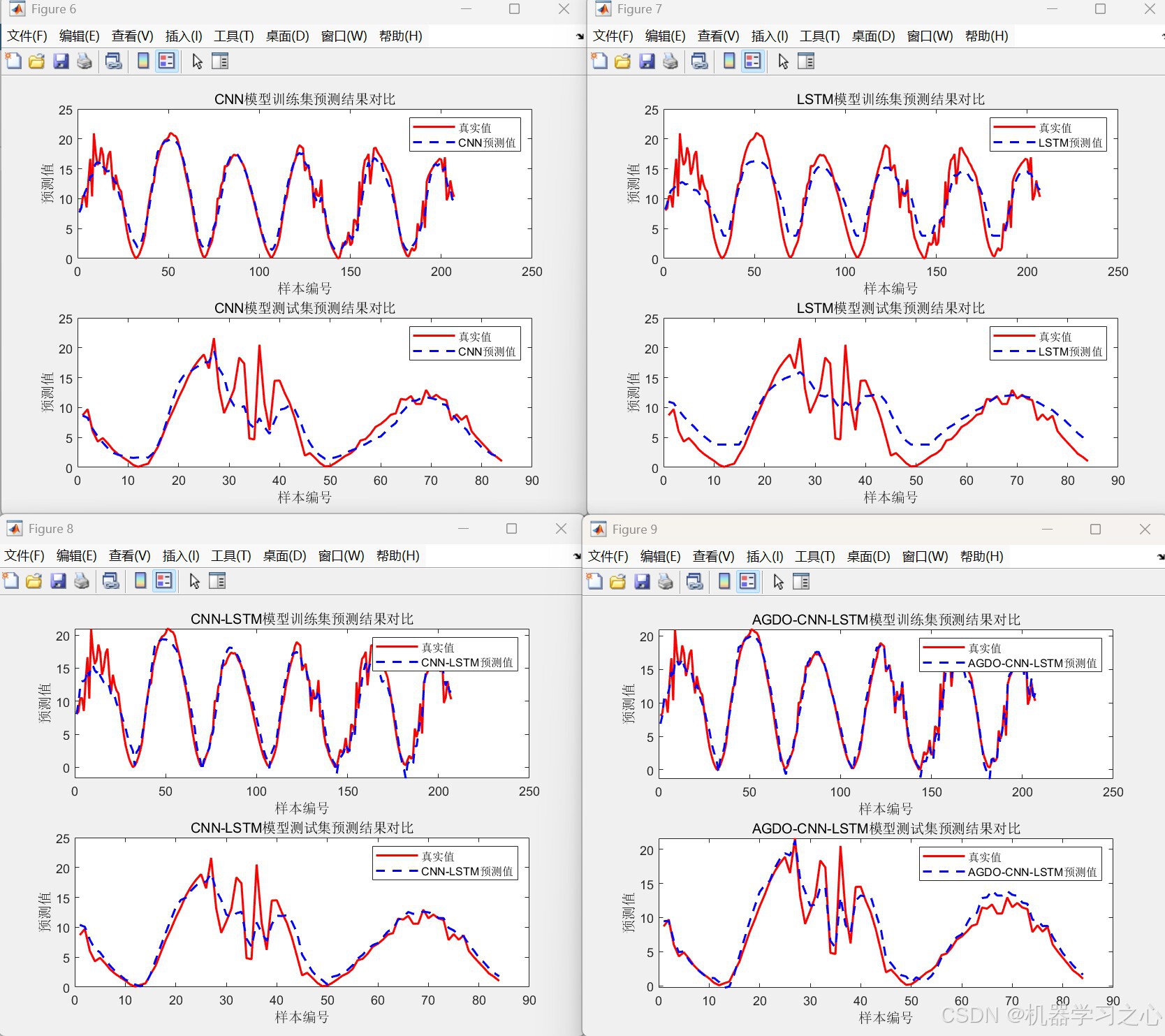Image resolution: width=1165 pixels, height=1036 pixels.
Task: Open the property inspector in Figure 8
Action: click(x=217, y=581)
